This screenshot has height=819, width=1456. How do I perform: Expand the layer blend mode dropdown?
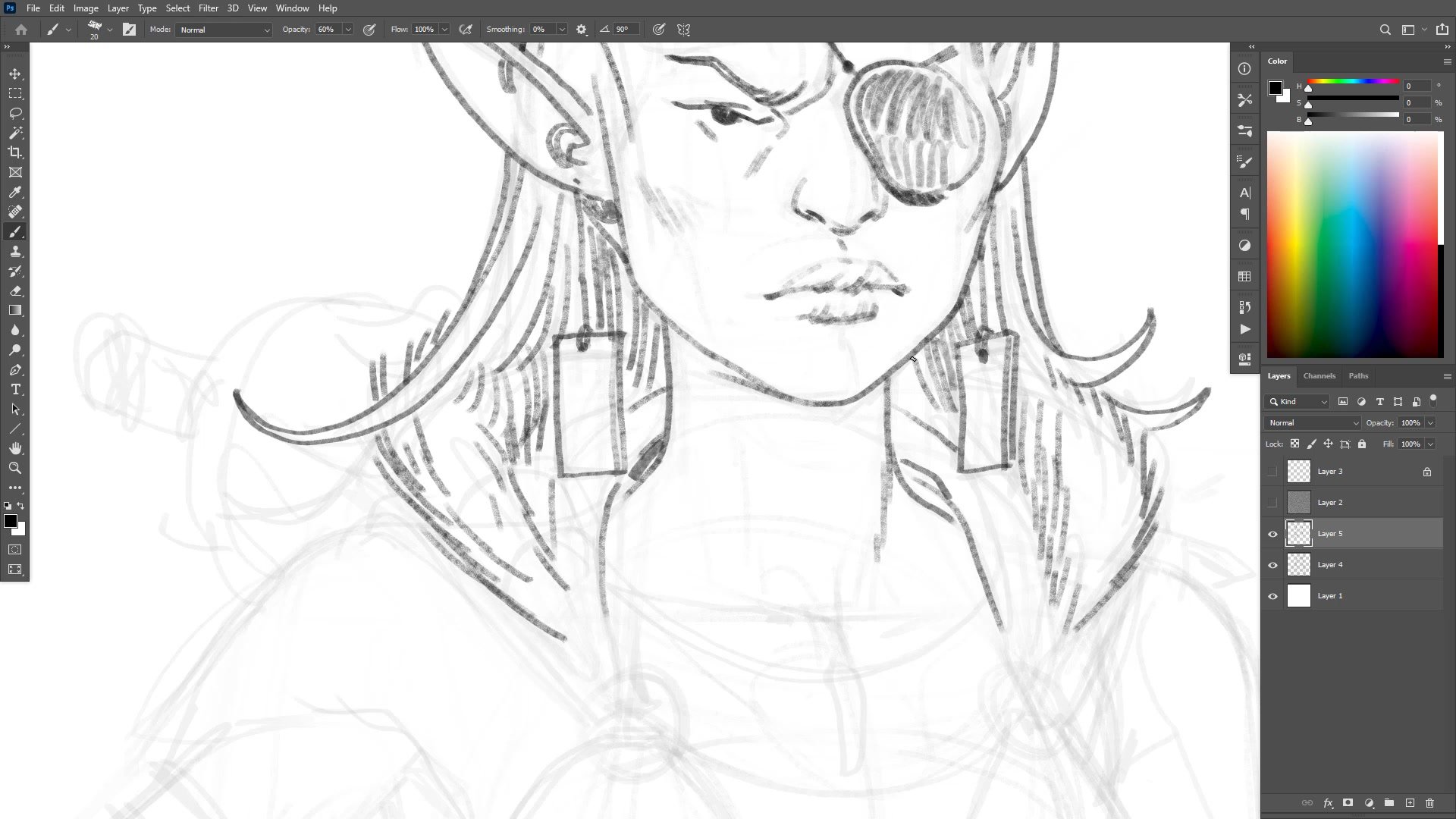1312,423
